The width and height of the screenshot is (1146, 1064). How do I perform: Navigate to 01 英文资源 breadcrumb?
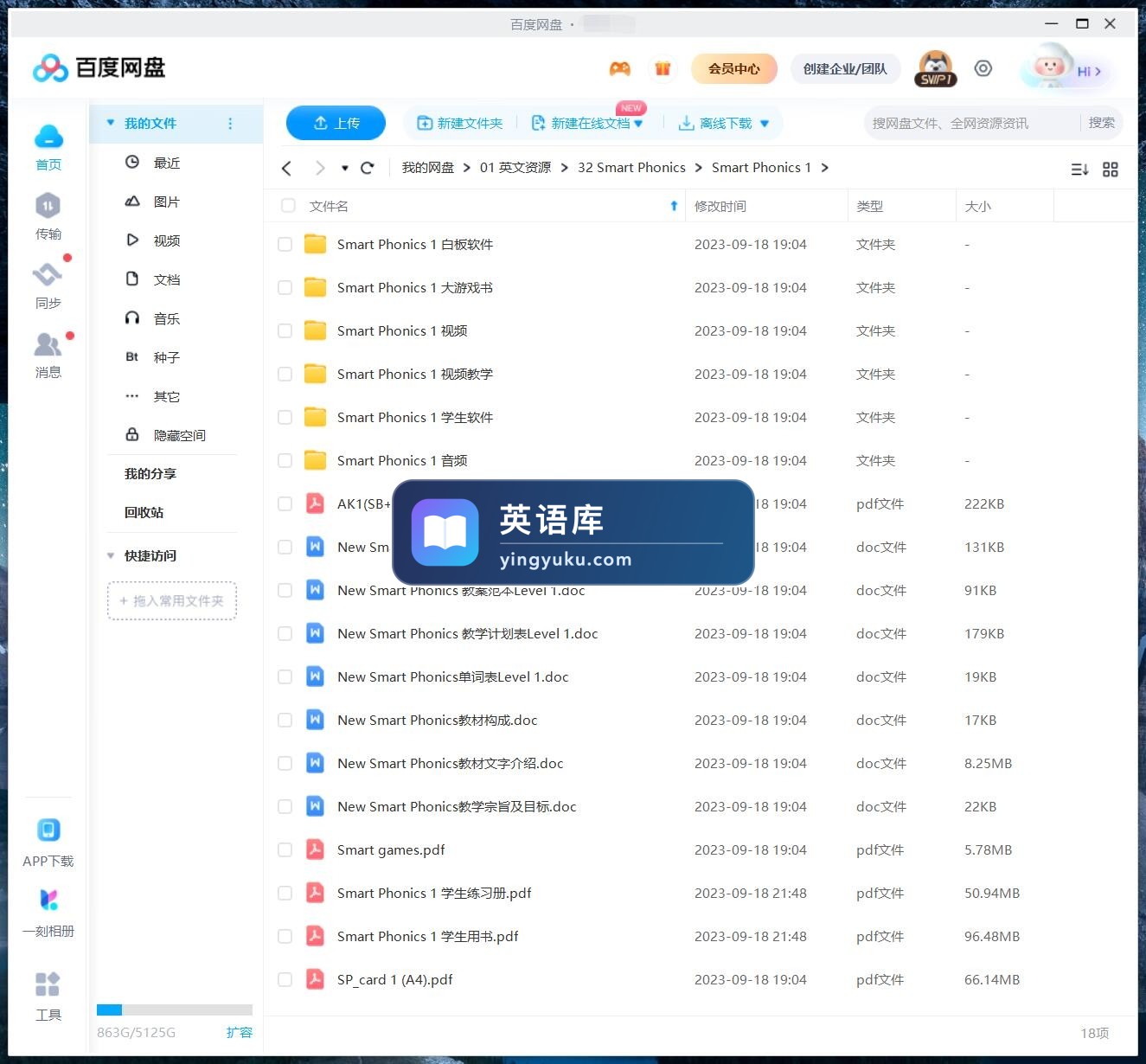[515, 168]
